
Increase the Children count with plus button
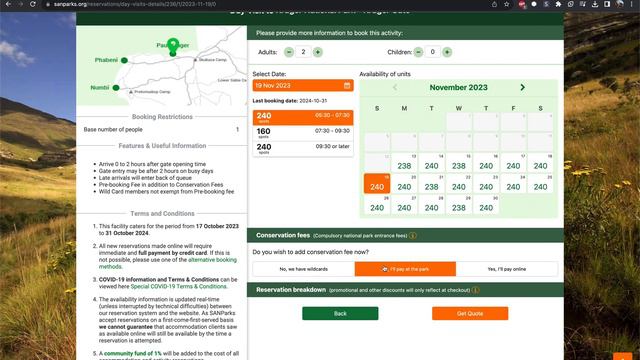pyautogui.click(x=447, y=52)
